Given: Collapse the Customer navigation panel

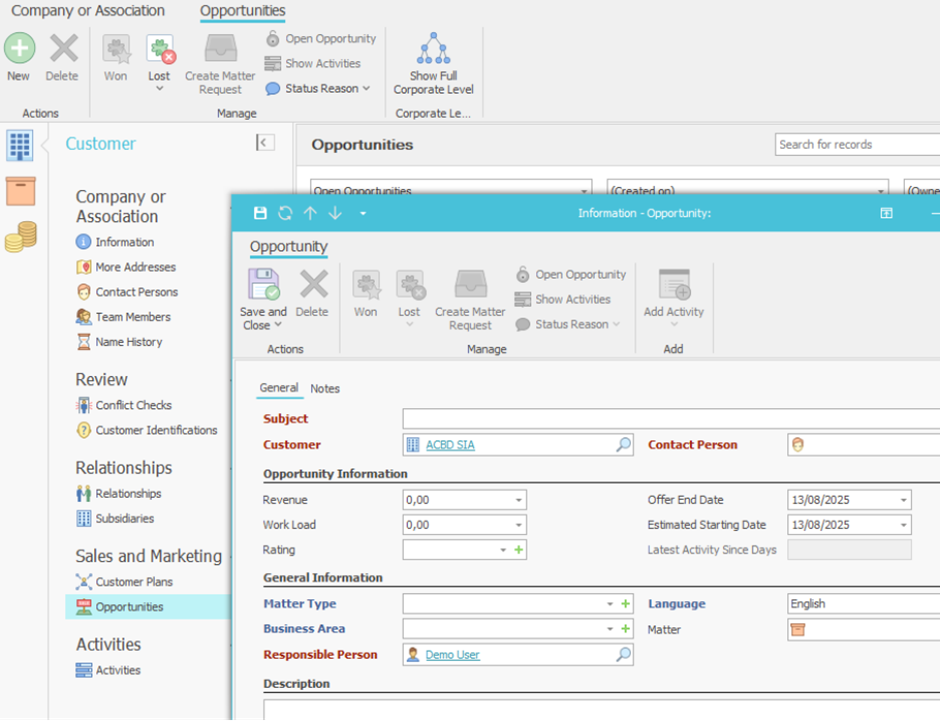Looking at the screenshot, I should [x=265, y=143].
